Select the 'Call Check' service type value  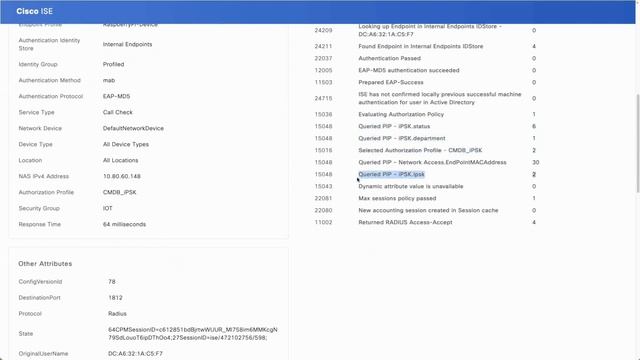click(118, 112)
